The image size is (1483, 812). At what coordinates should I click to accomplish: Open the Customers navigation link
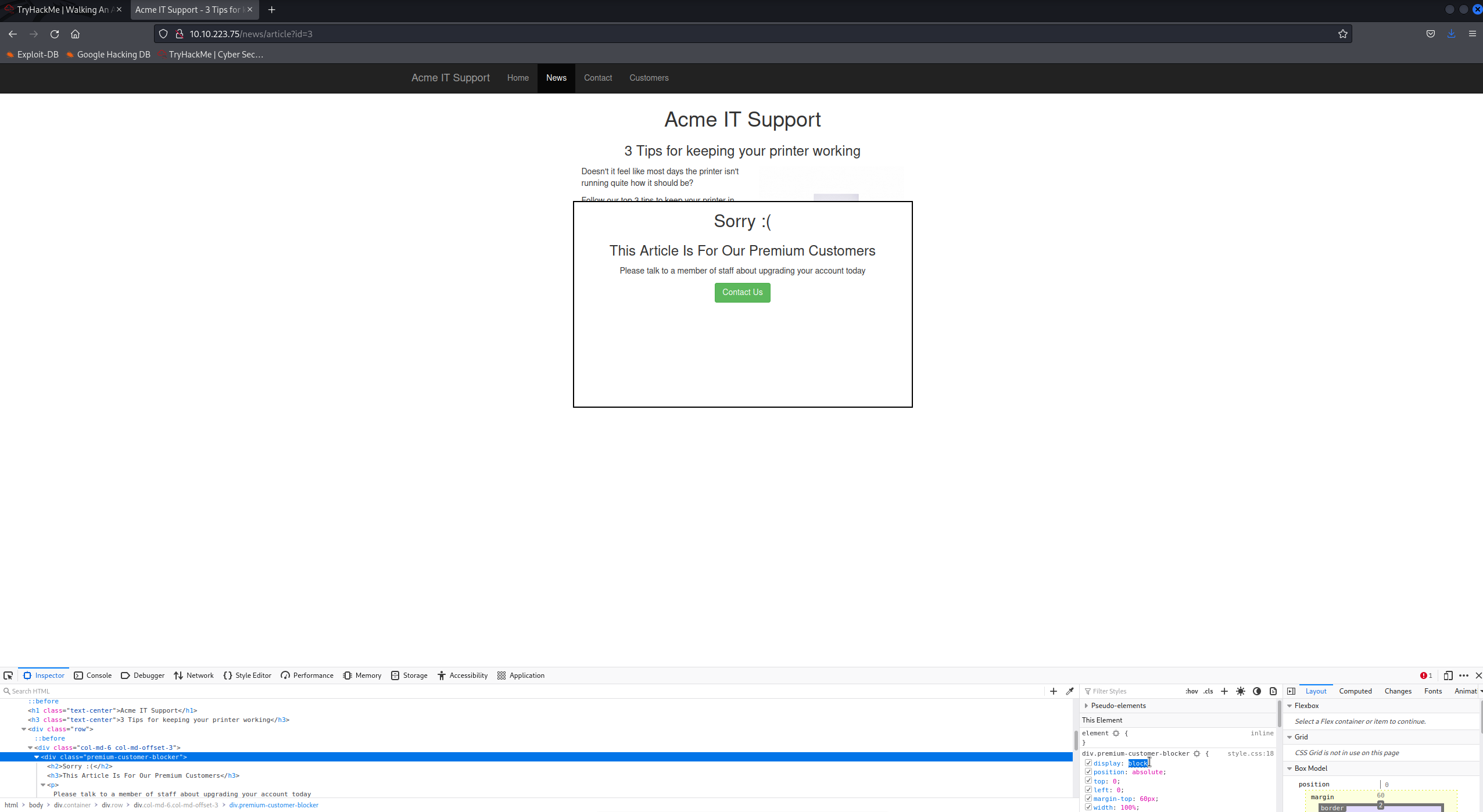[649, 78]
